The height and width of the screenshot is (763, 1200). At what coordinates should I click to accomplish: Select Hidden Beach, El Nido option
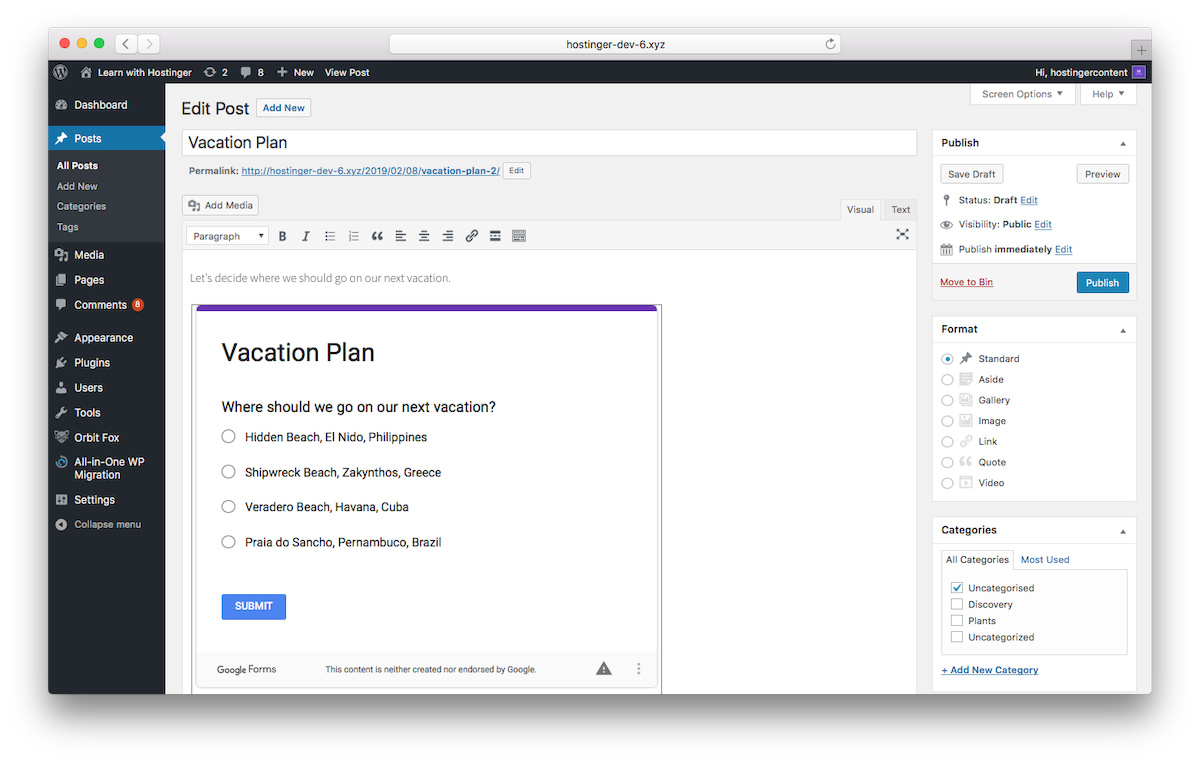tap(228, 437)
